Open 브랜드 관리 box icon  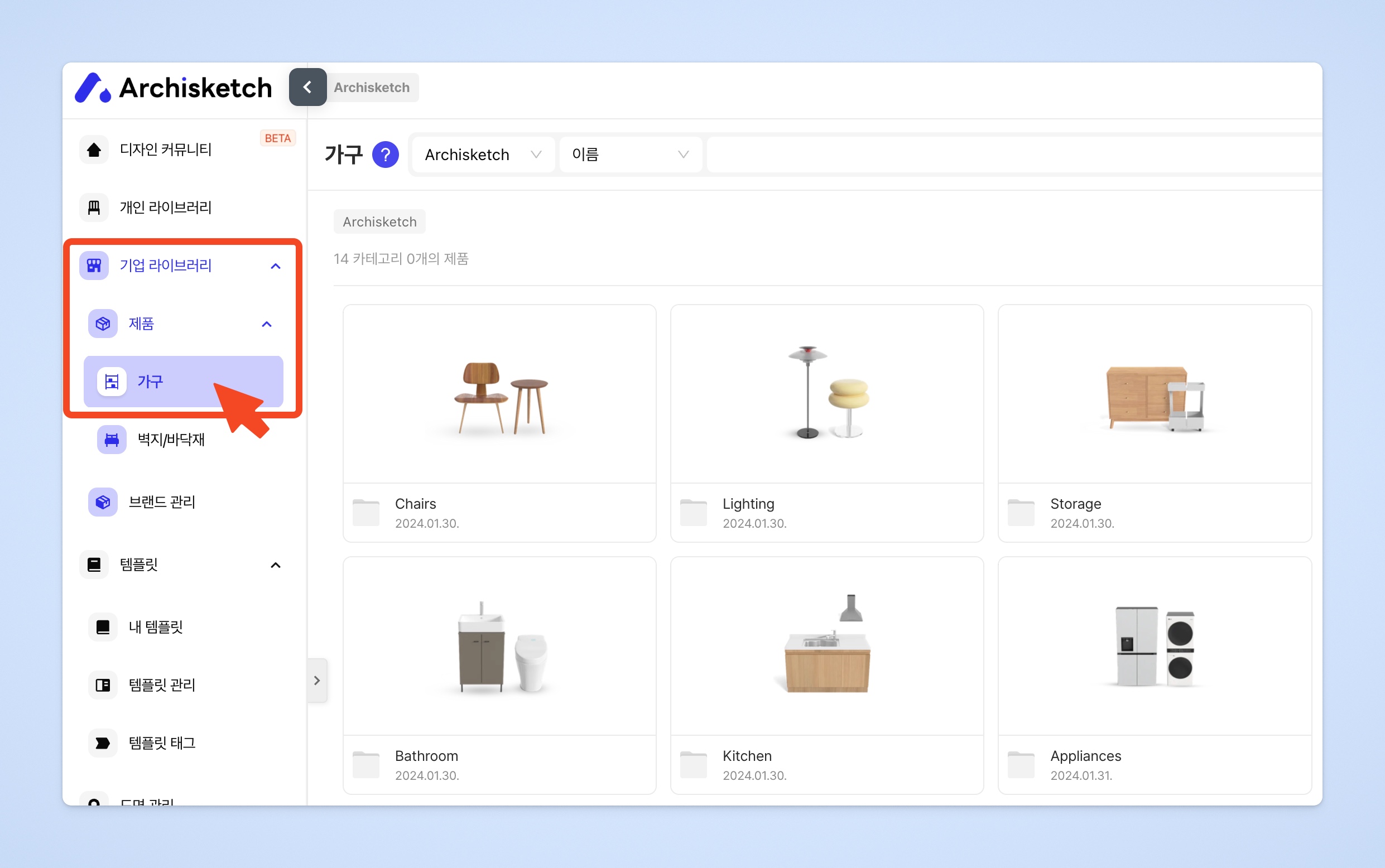coord(103,502)
